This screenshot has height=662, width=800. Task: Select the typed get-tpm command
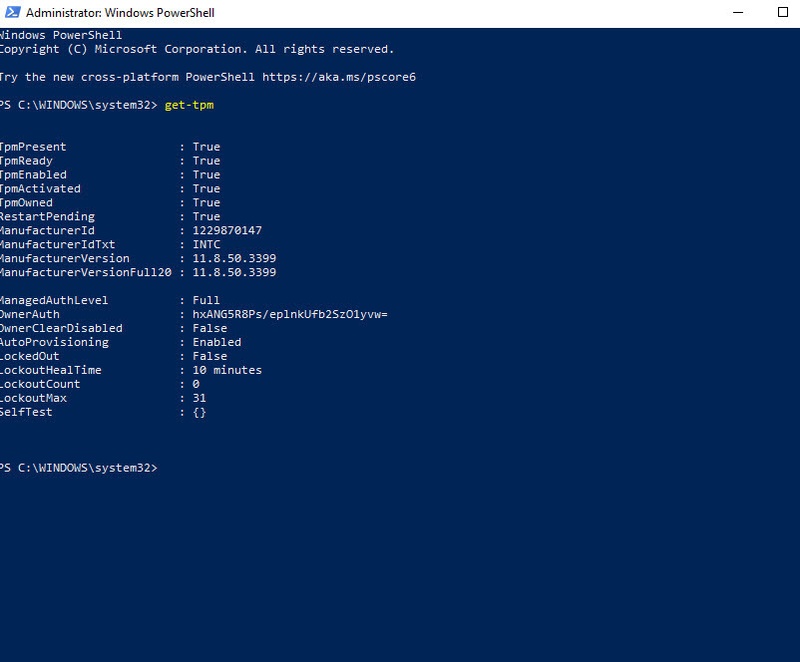(x=189, y=105)
